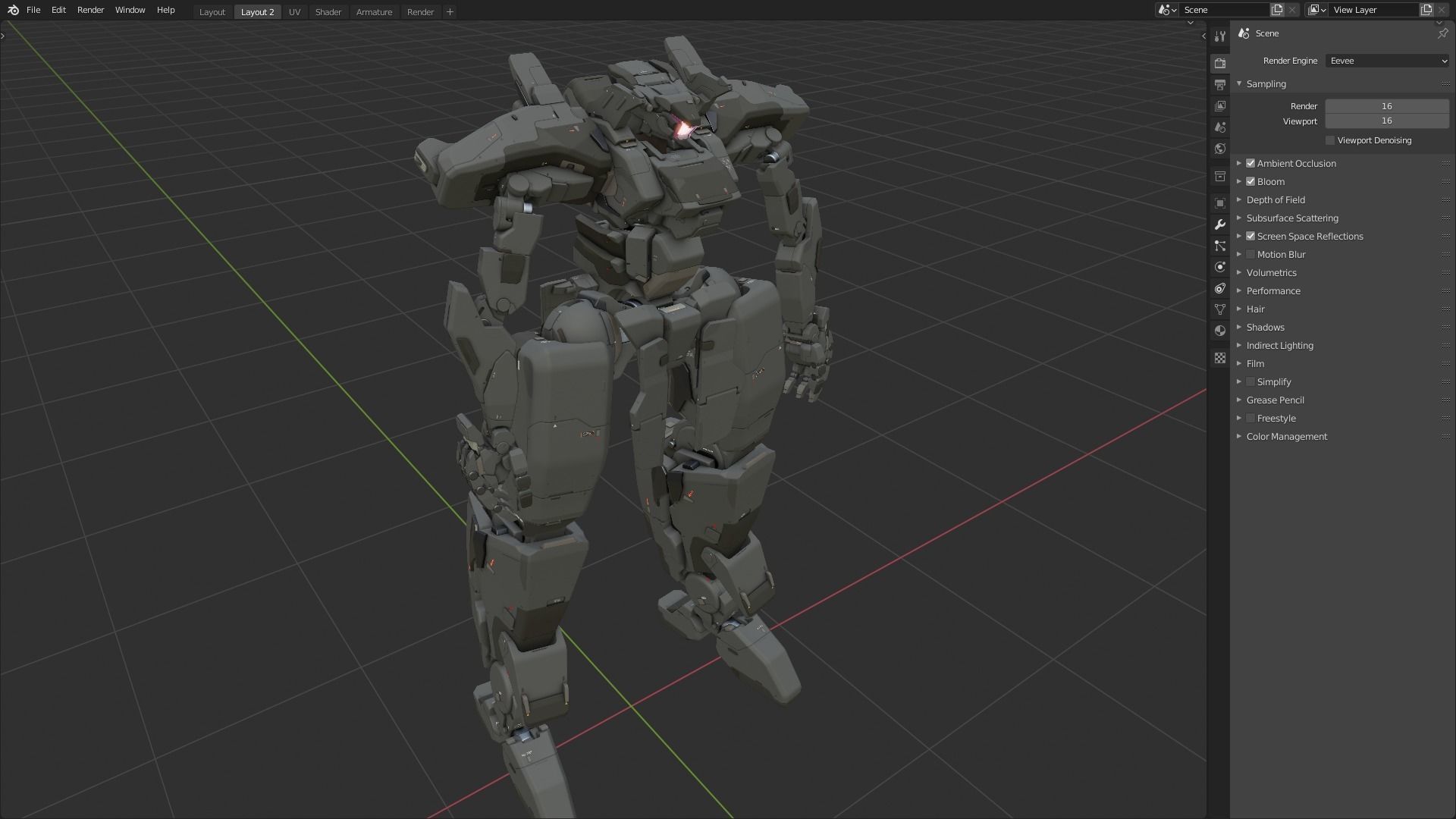Open the scene browse dropdown in the top bar
Image resolution: width=1456 pixels, height=819 pixels.
coord(1167,10)
